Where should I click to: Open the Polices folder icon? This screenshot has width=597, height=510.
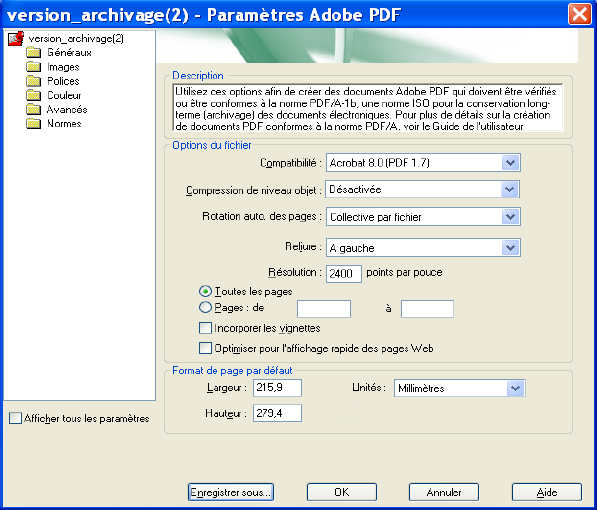click(x=34, y=81)
